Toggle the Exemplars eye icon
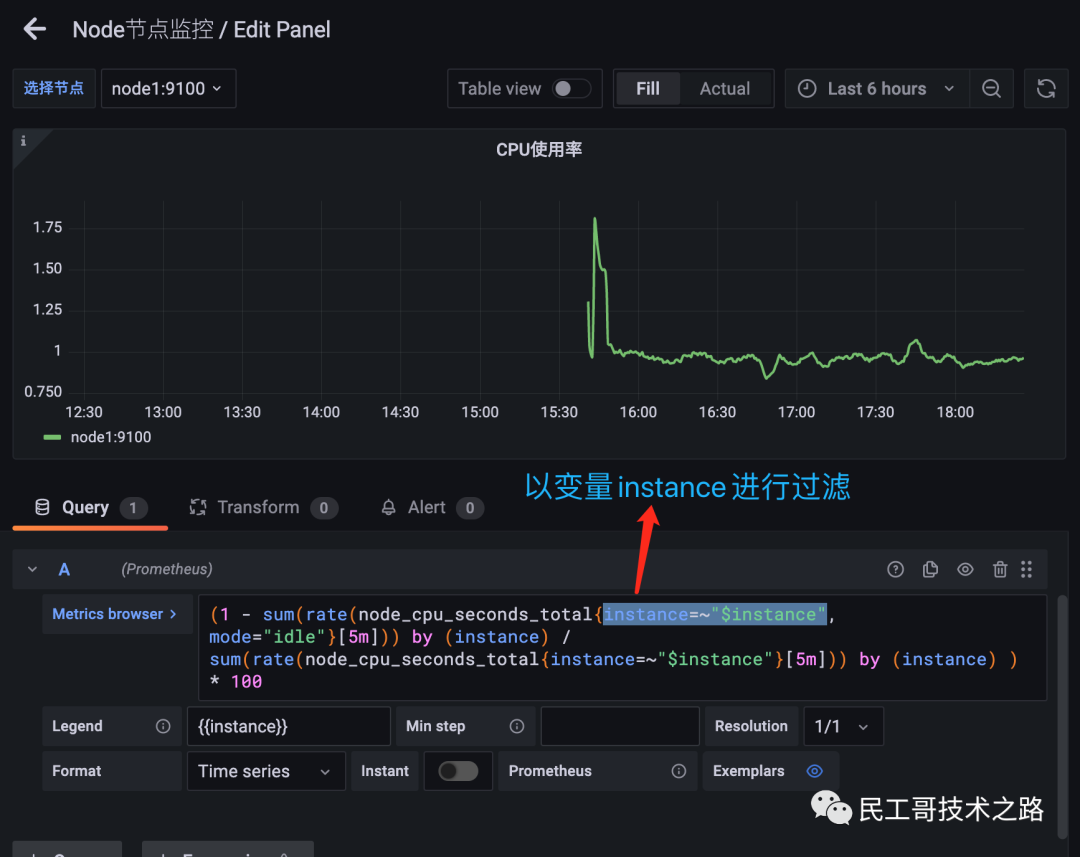Screen dimensions: 1080x857 pos(814,771)
